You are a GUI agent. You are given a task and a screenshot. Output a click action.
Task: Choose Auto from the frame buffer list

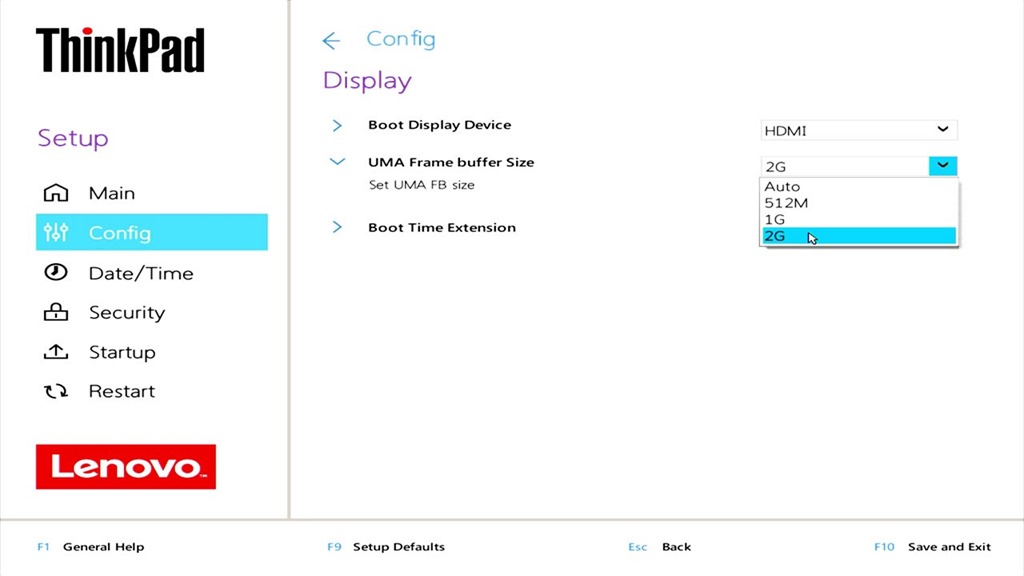859,187
